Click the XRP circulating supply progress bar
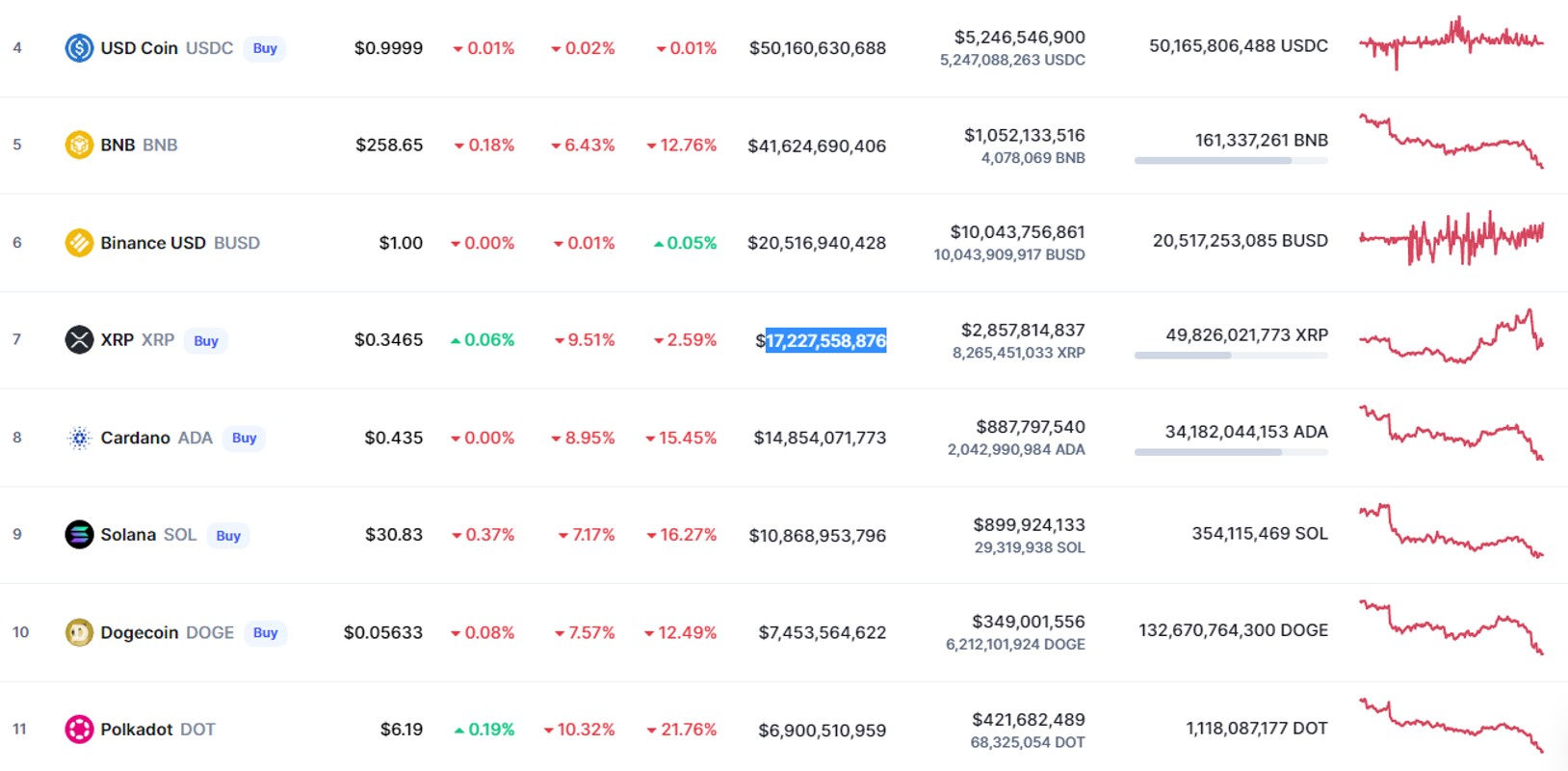 [x=1231, y=356]
